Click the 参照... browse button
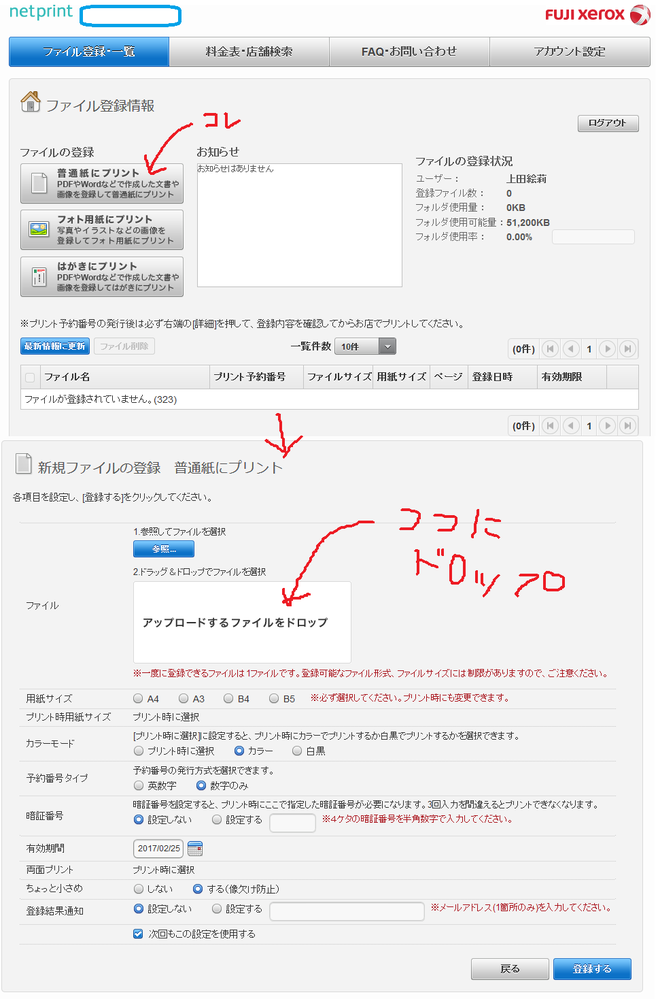658x999 pixels. [x=164, y=549]
